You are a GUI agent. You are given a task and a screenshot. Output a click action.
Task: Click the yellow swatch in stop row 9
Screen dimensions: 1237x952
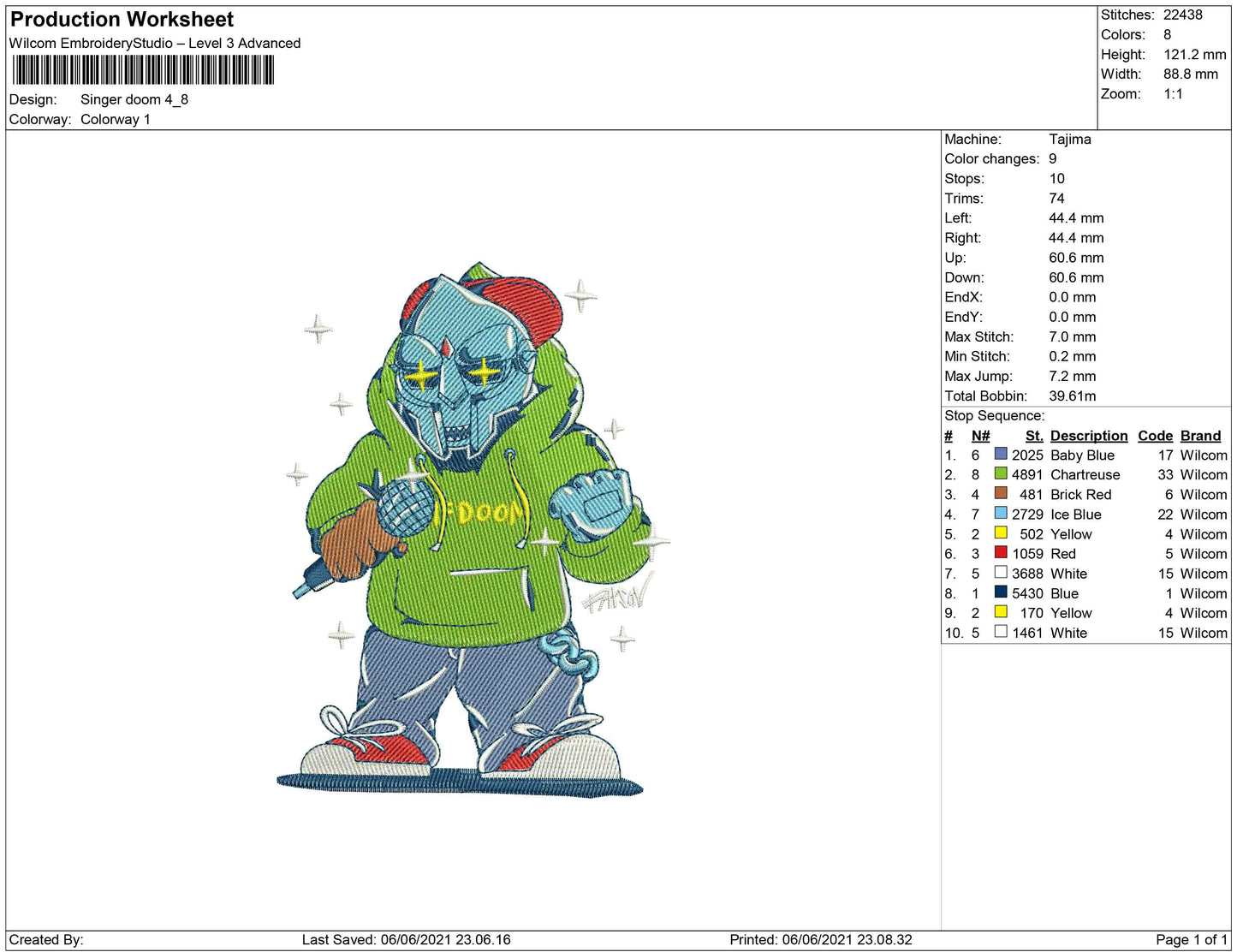pos(1001,611)
